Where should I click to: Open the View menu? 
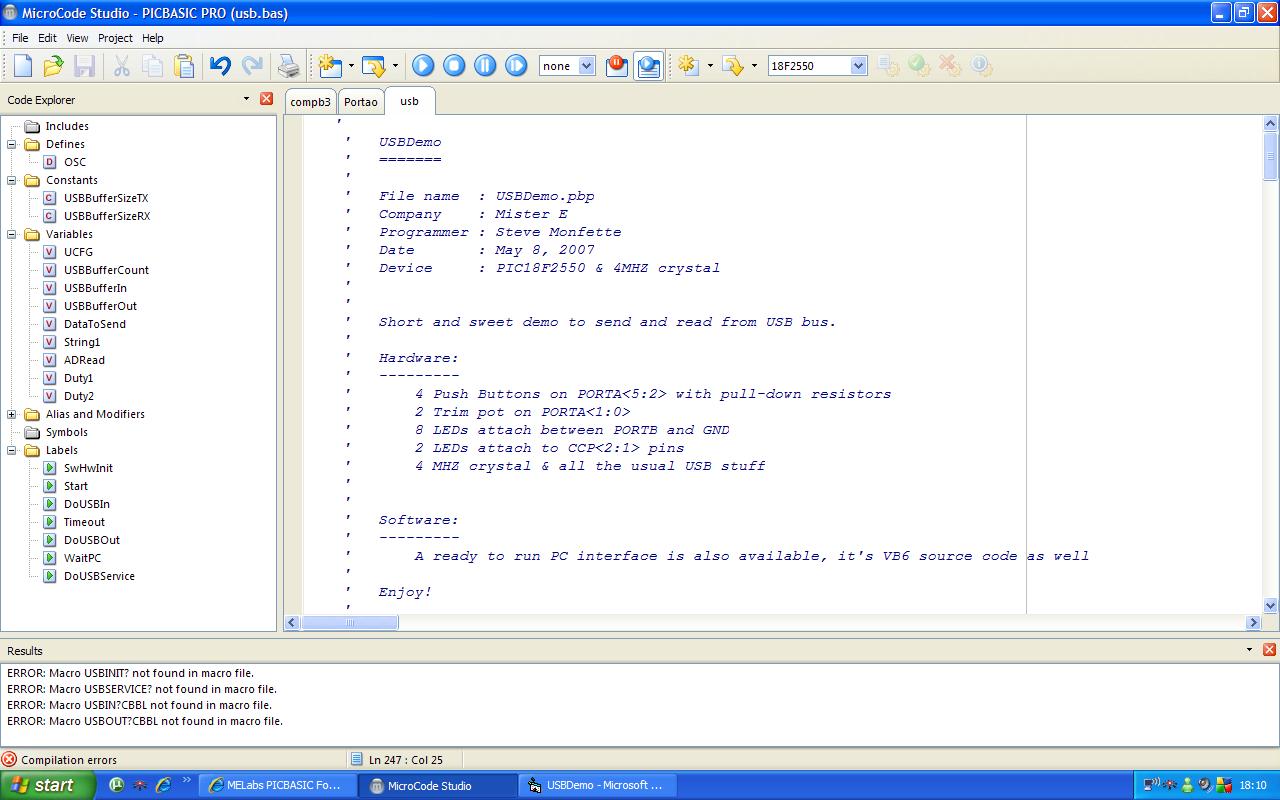coord(77,38)
